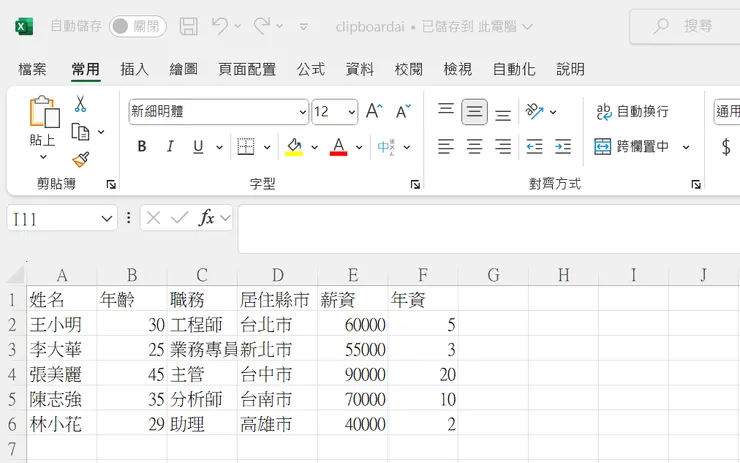Click the Bottom Align icon
This screenshot has width=740, height=463.
503,115
